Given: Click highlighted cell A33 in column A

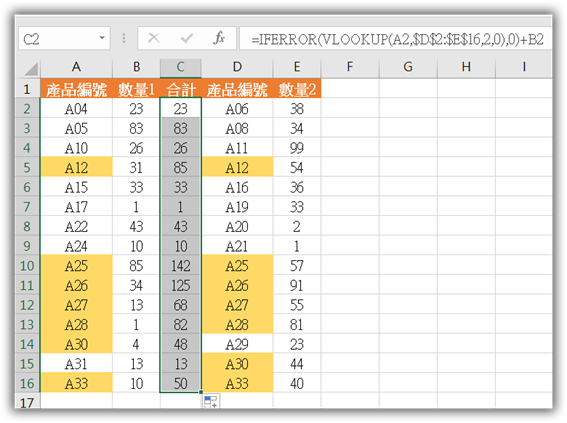Looking at the screenshot, I should coord(76,383).
